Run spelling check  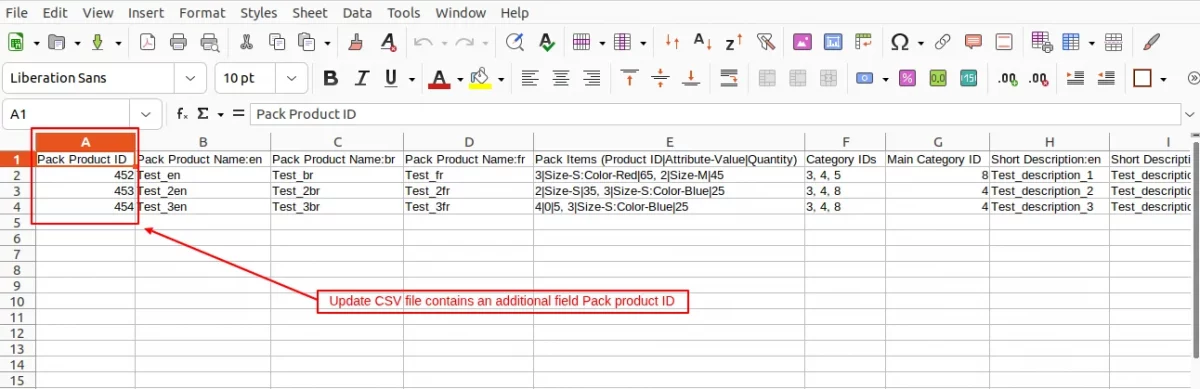tap(546, 43)
